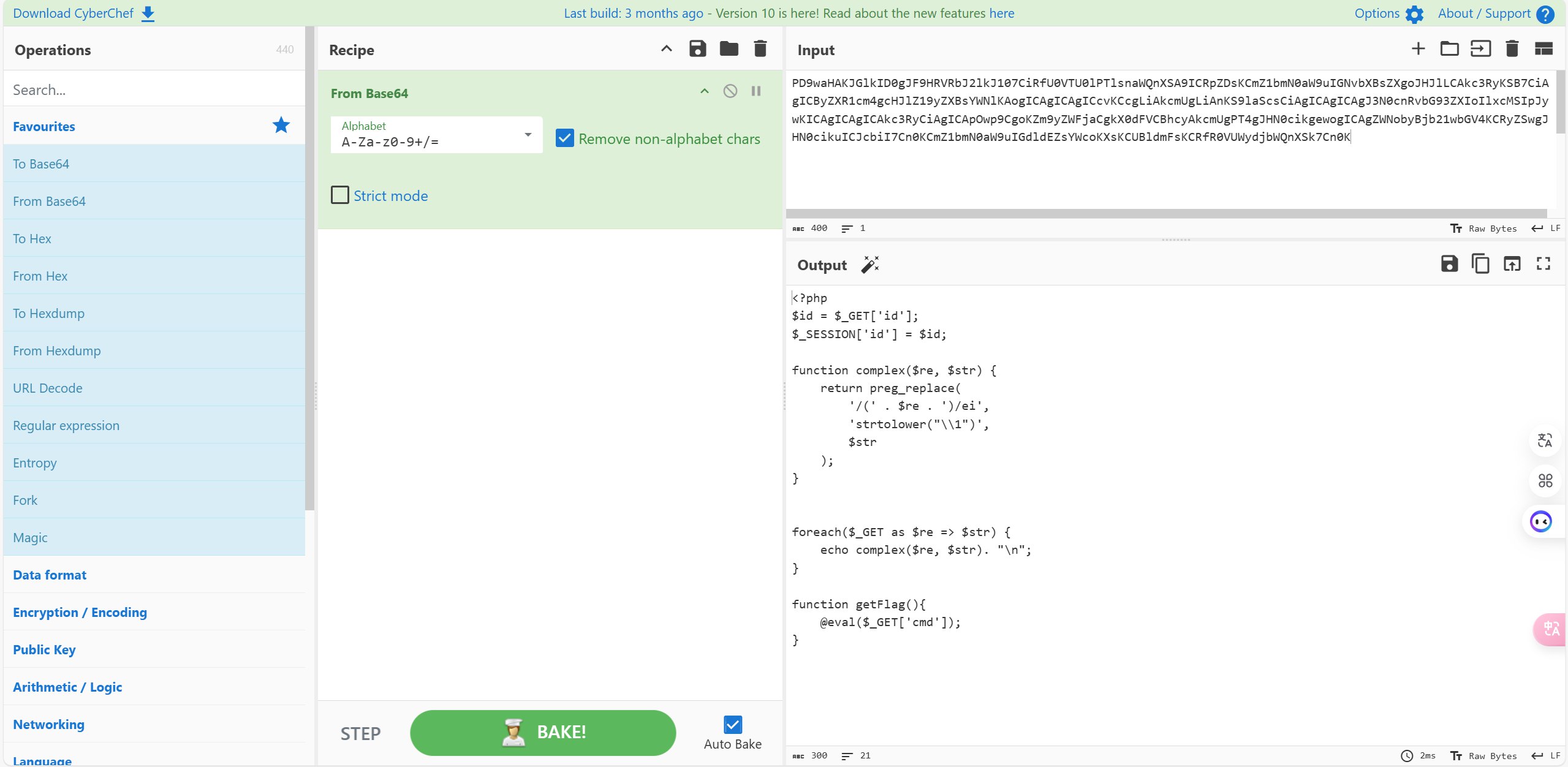Uncheck Remove non-alphabet chars
The width and height of the screenshot is (1568, 767).
565,138
